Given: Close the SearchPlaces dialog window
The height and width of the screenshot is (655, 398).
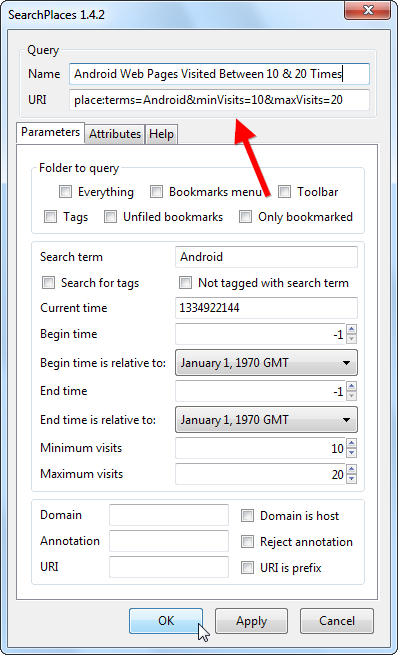Looking at the screenshot, I should (x=367, y=10).
